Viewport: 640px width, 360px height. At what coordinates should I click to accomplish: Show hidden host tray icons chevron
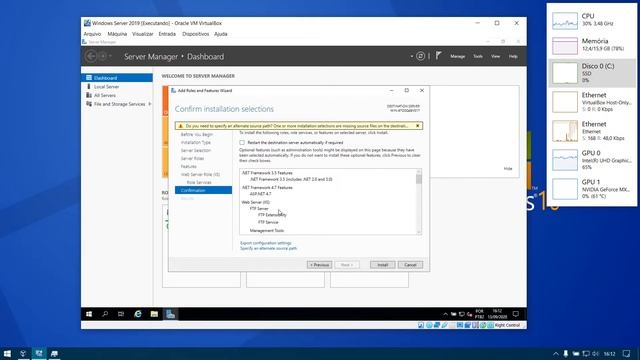[556, 354]
